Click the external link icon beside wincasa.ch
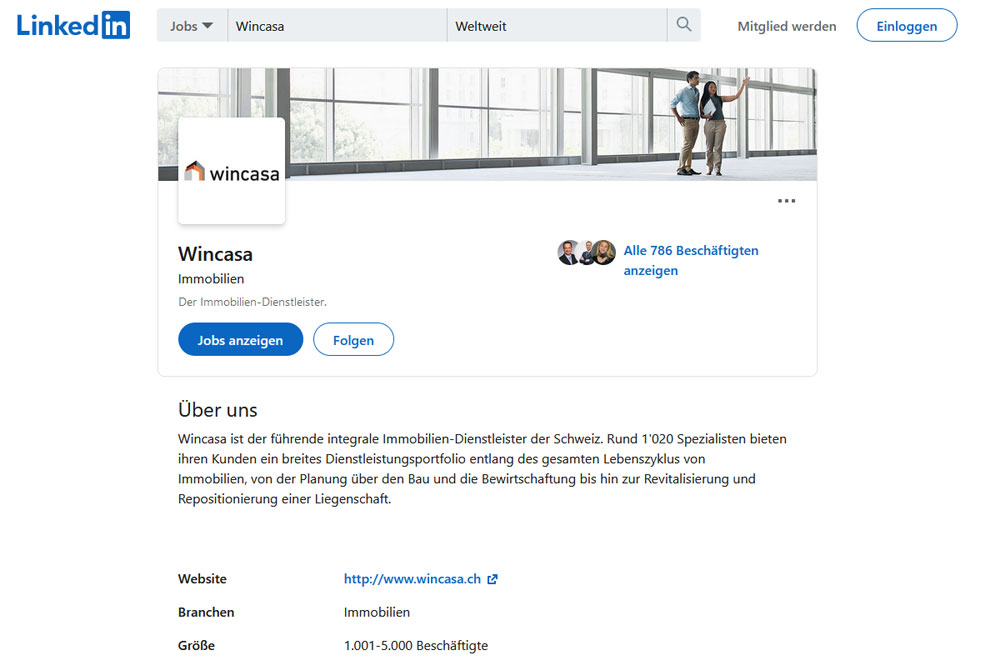Image resolution: width=1000 pixels, height=665 pixels. coord(492,579)
